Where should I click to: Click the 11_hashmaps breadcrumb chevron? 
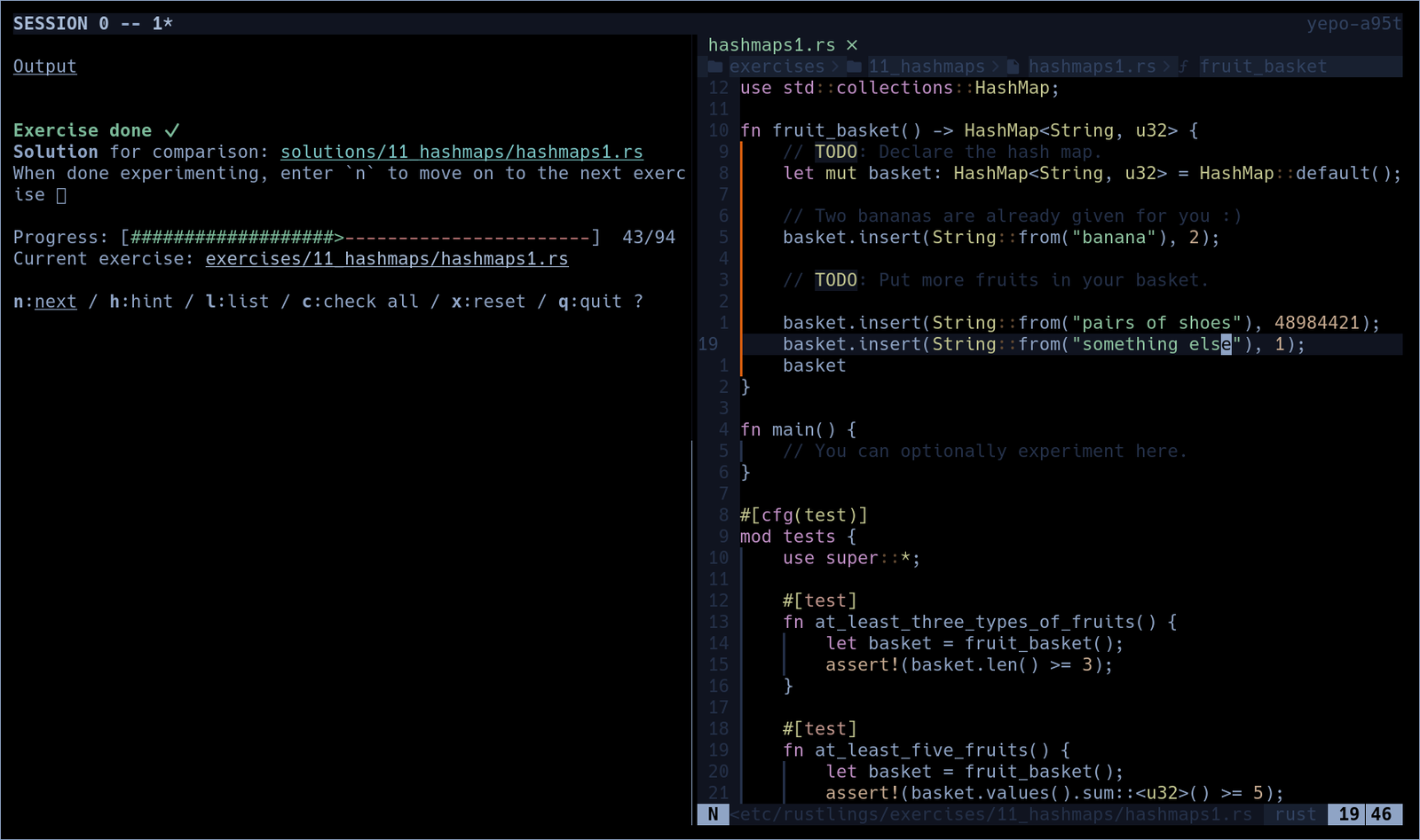[995, 67]
